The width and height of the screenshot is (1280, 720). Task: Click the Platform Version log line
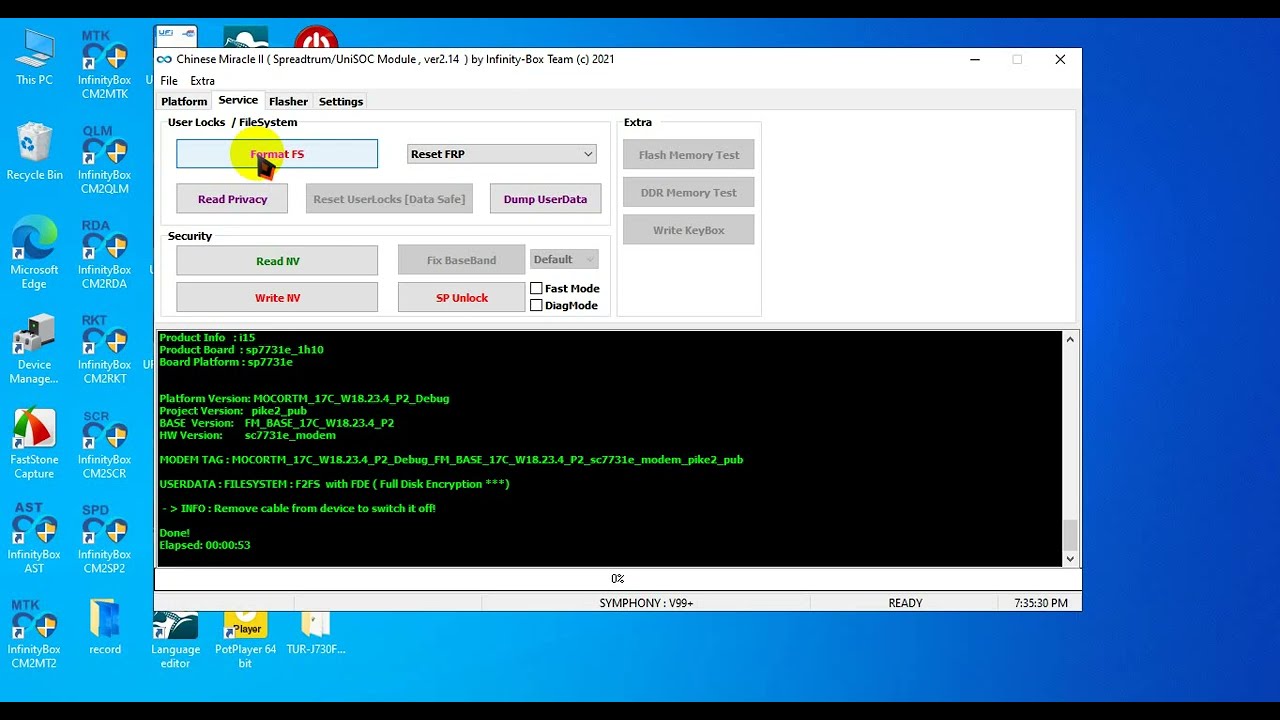(x=304, y=399)
